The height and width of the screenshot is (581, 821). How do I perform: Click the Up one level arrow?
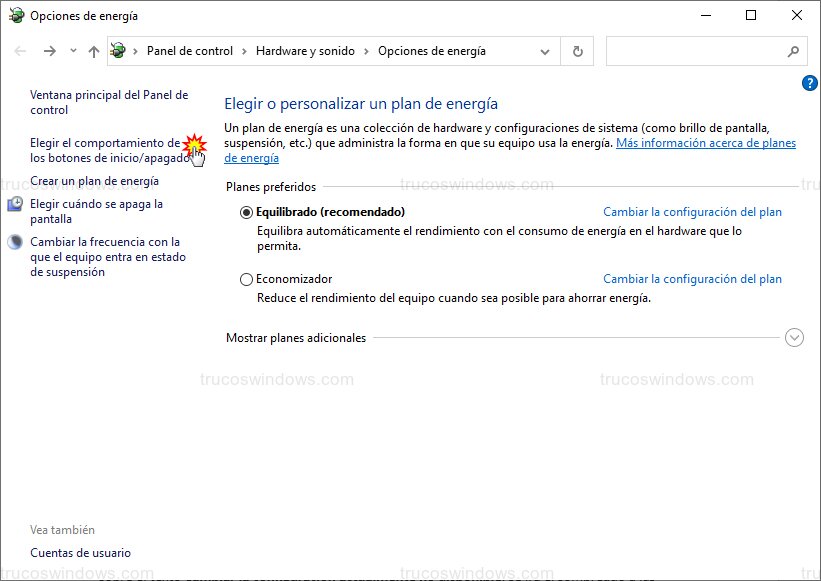[92, 51]
